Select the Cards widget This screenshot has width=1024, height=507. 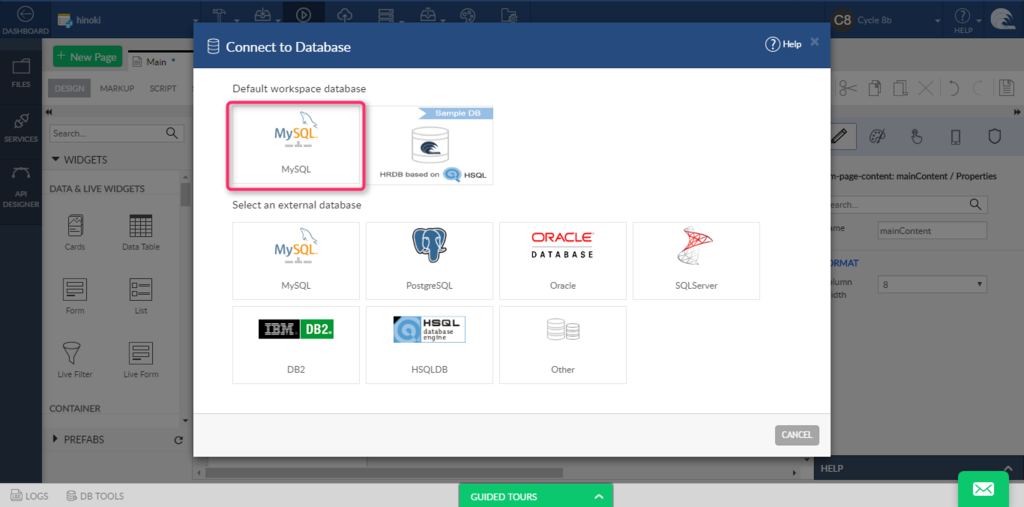(74, 233)
